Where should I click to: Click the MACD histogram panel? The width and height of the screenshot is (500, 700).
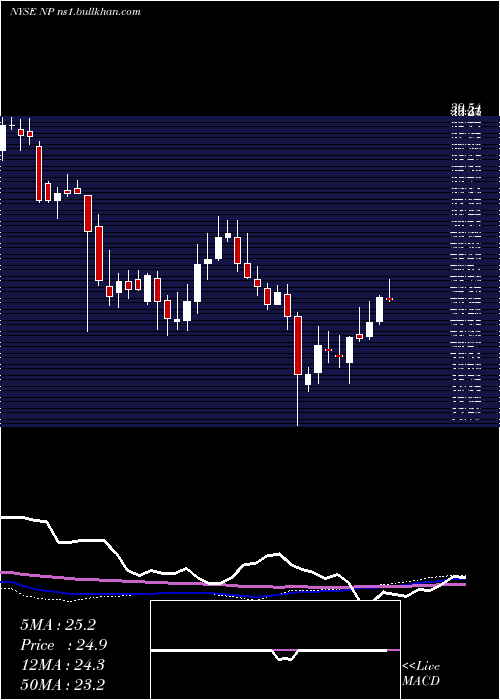click(x=275, y=650)
